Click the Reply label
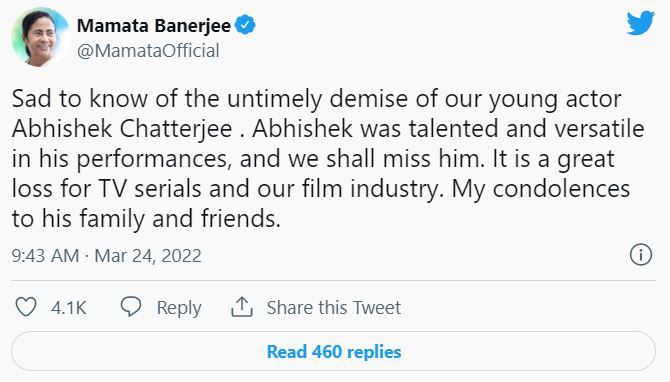The image size is (670, 382). click(x=179, y=308)
